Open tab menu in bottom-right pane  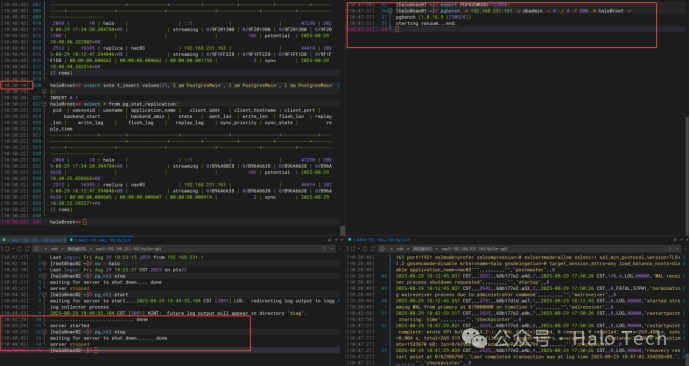[687, 240]
